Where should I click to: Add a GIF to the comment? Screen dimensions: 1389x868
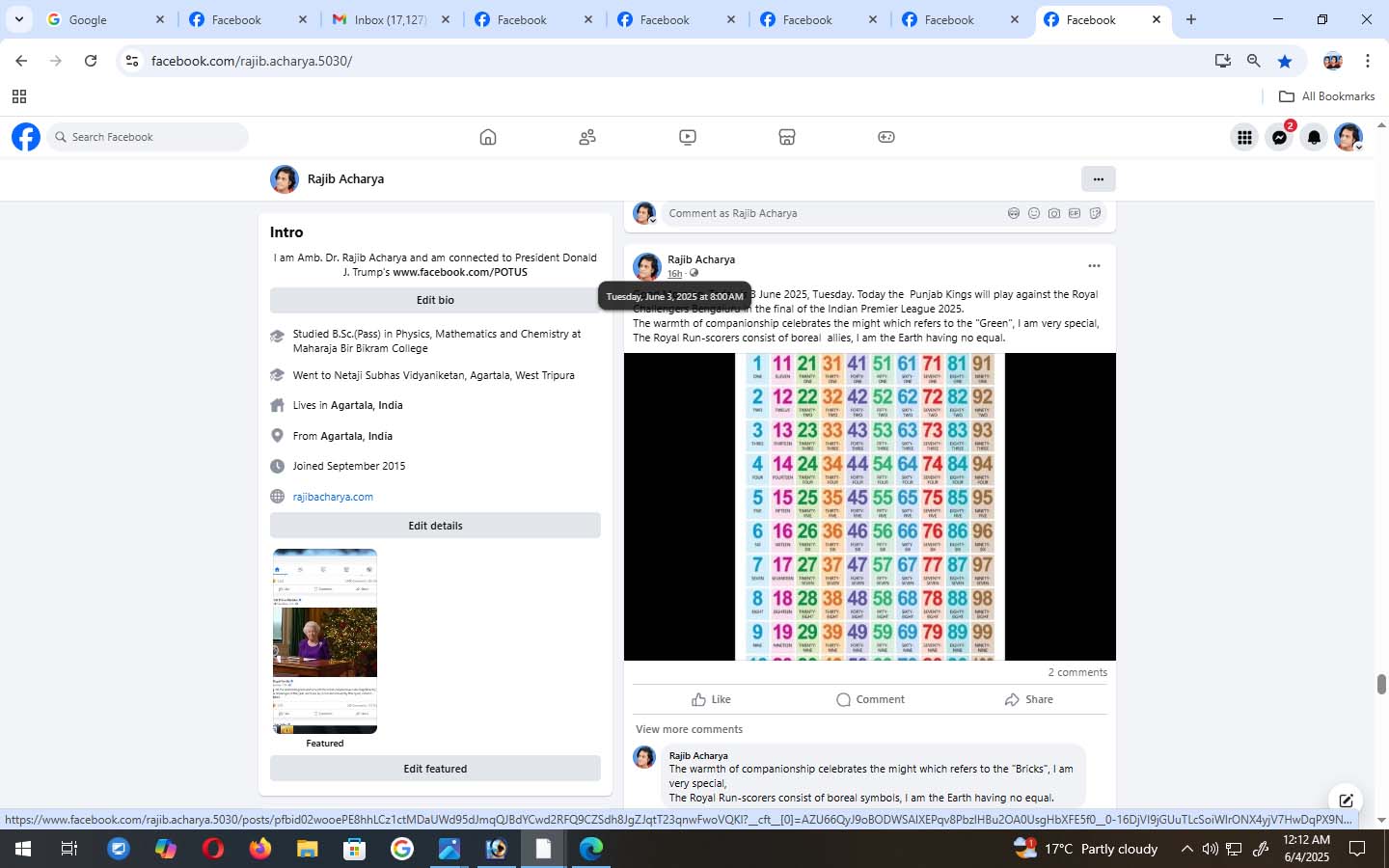1075,213
